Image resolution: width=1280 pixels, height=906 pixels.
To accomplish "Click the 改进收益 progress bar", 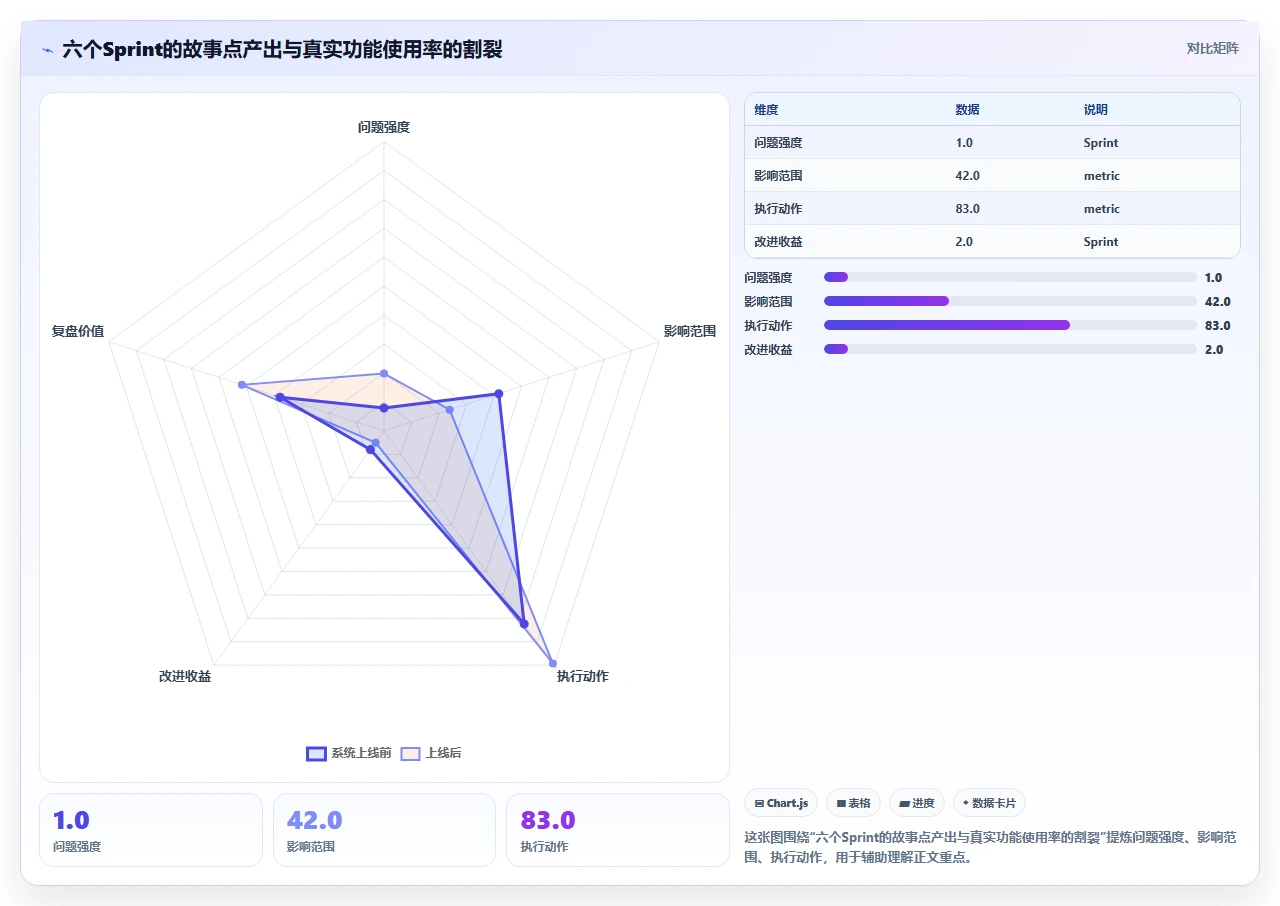I will (1010, 349).
